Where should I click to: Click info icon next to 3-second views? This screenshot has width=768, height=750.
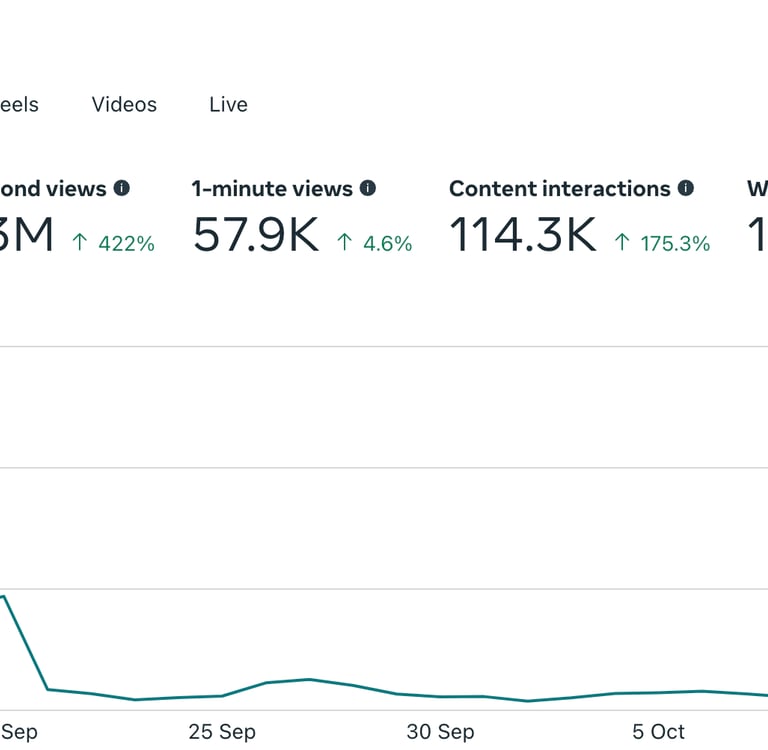122,188
